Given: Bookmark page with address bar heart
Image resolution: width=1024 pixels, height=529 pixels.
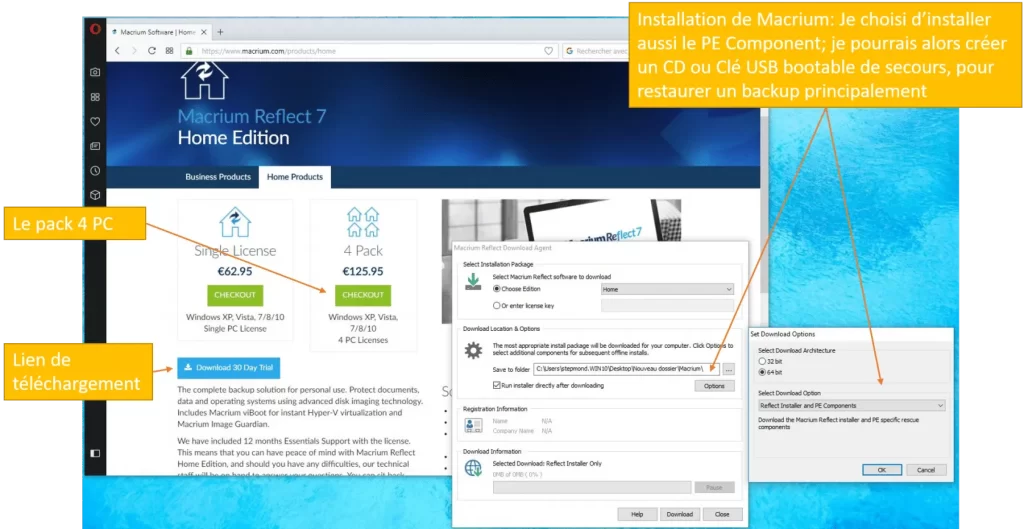Looking at the screenshot, I should 549,50.
